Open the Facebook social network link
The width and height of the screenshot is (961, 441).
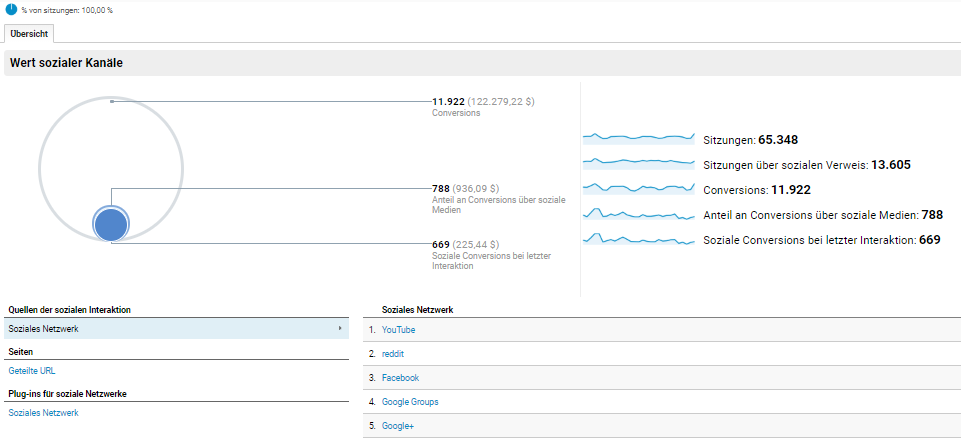click(x=400, y=378)
